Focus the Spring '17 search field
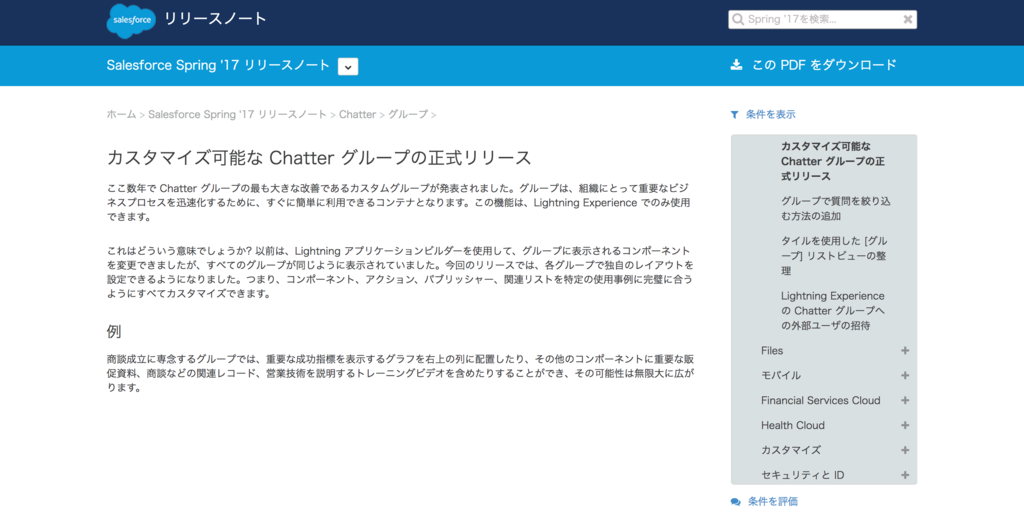 (822, 20)
